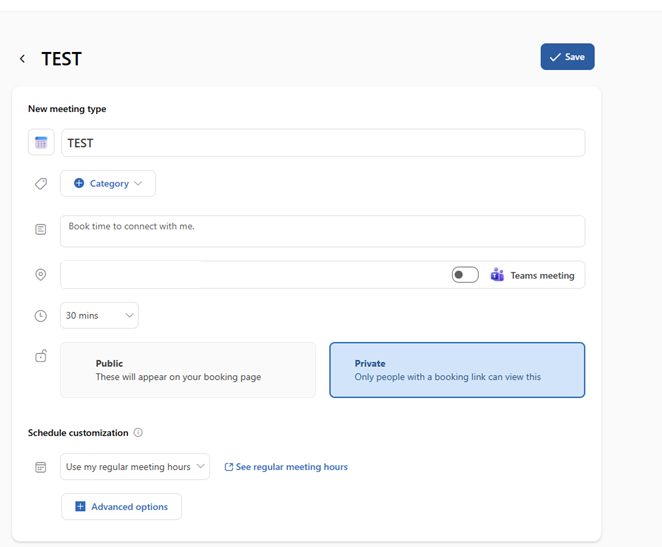Viewport: 662px width, 547px height.
Task: Expand Advanced options
Action: point(121,507)
